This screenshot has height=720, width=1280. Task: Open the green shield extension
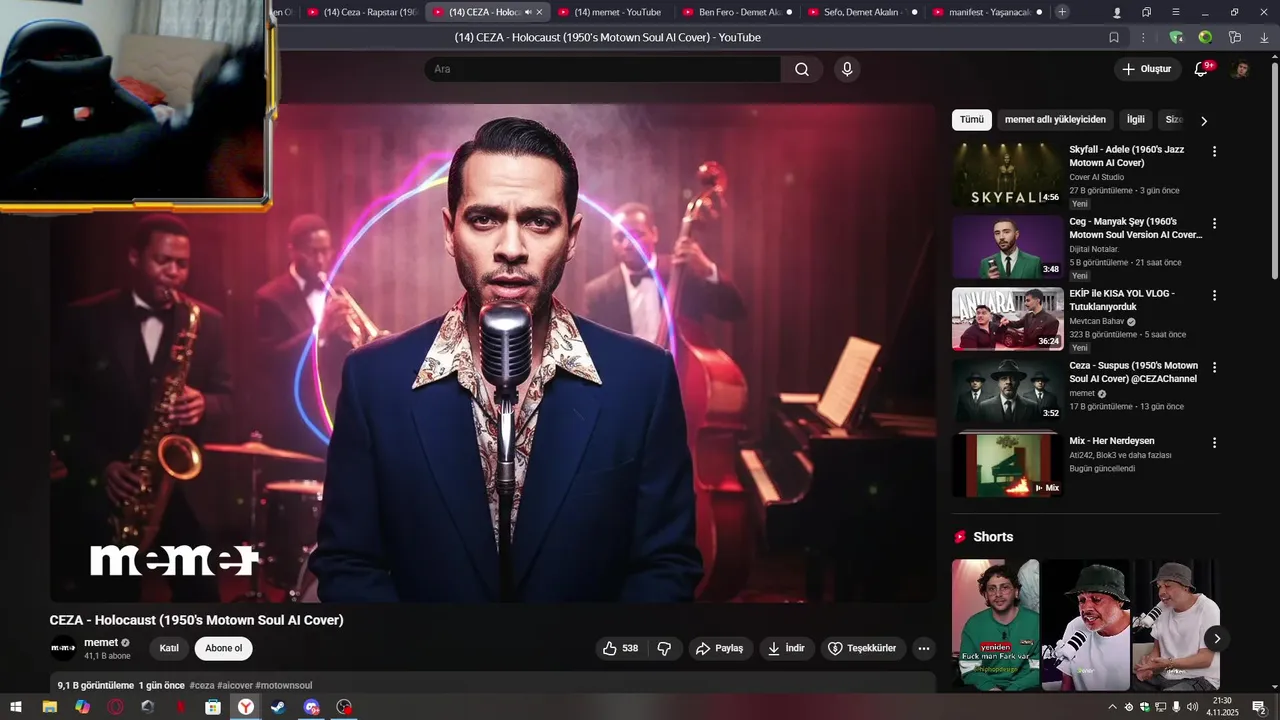(1176, 37)
